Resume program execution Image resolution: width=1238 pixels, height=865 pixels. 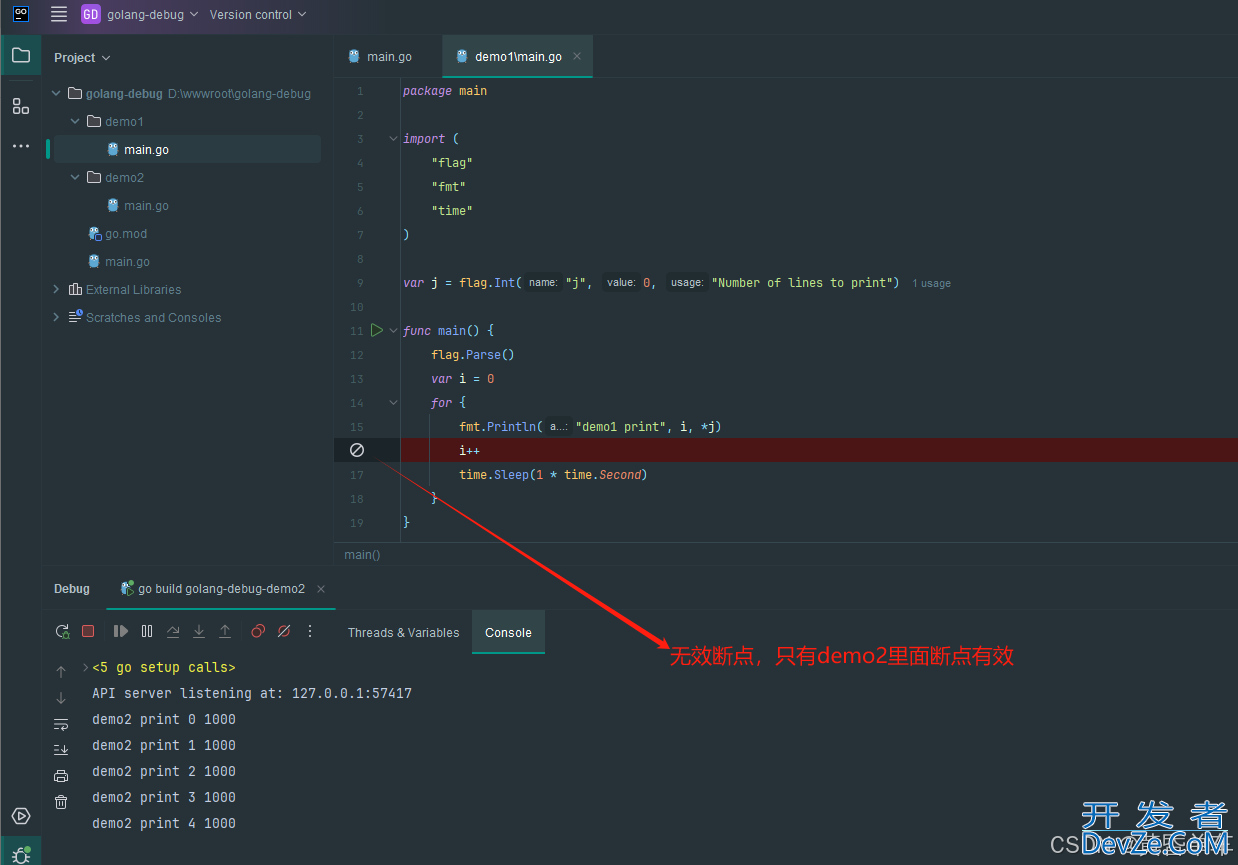[121, 631]
